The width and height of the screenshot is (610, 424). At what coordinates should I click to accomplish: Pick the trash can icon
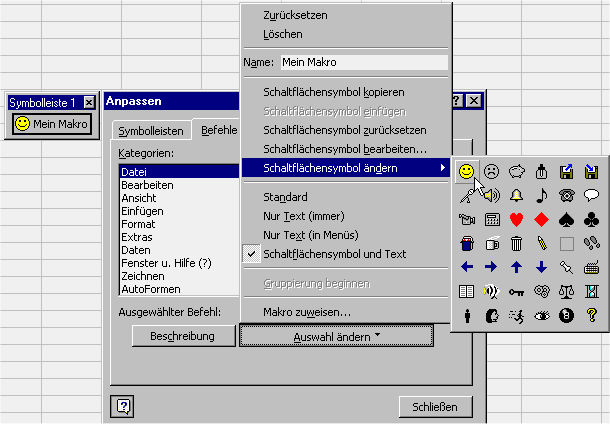(516, 243)
